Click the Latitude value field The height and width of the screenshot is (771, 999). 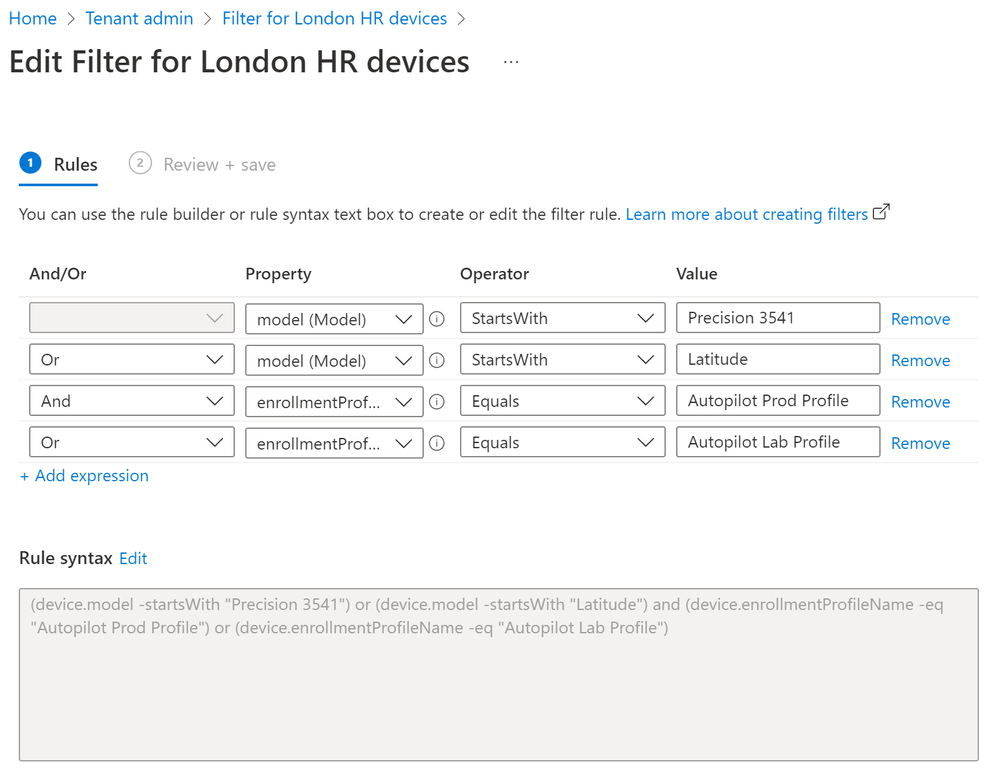777,360
